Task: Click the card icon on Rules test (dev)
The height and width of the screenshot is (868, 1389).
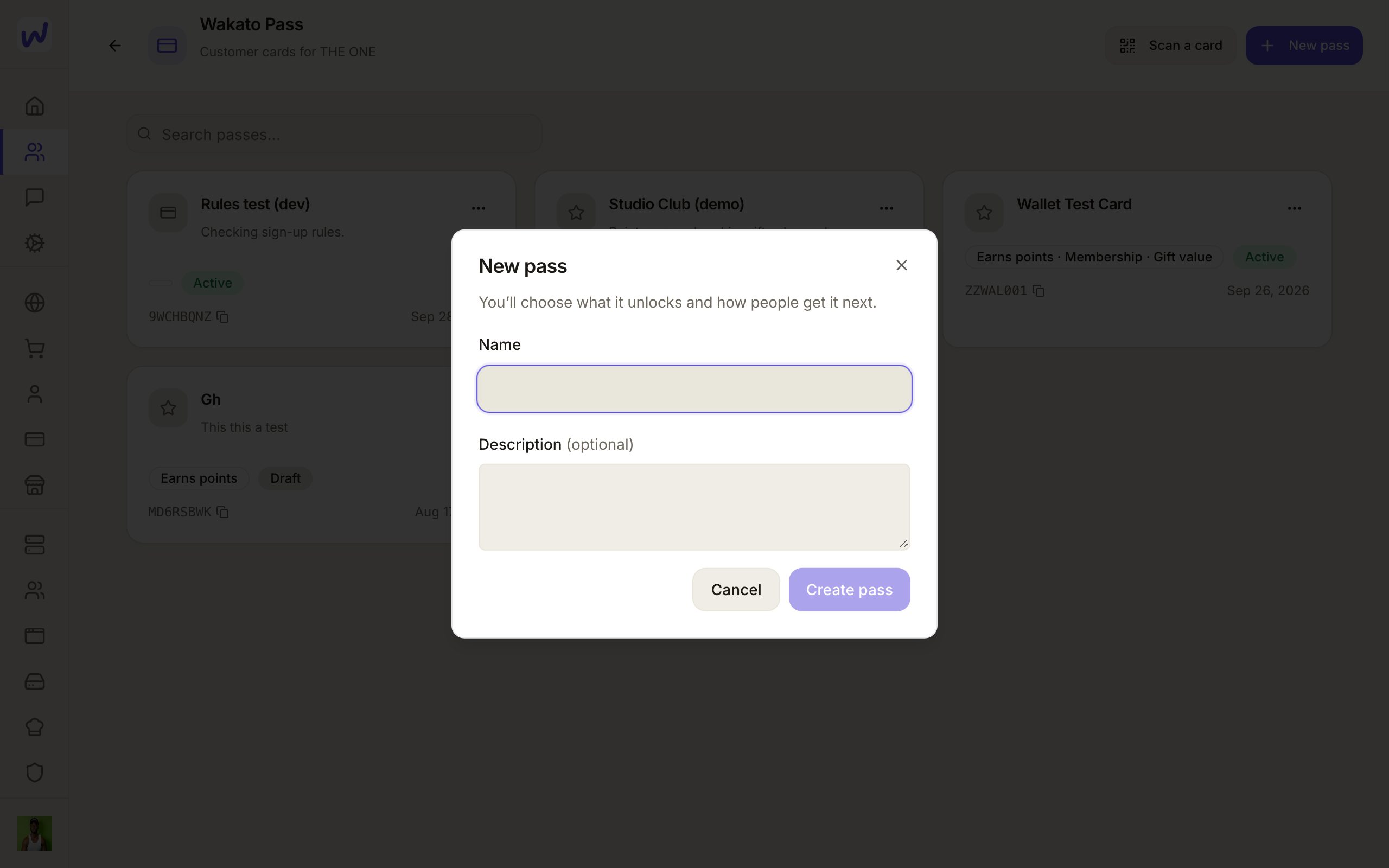Action: [168, 213]
